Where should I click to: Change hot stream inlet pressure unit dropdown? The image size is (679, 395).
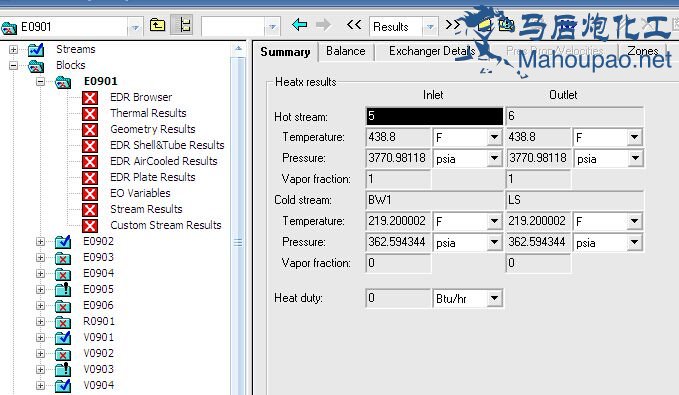point(494,158)
